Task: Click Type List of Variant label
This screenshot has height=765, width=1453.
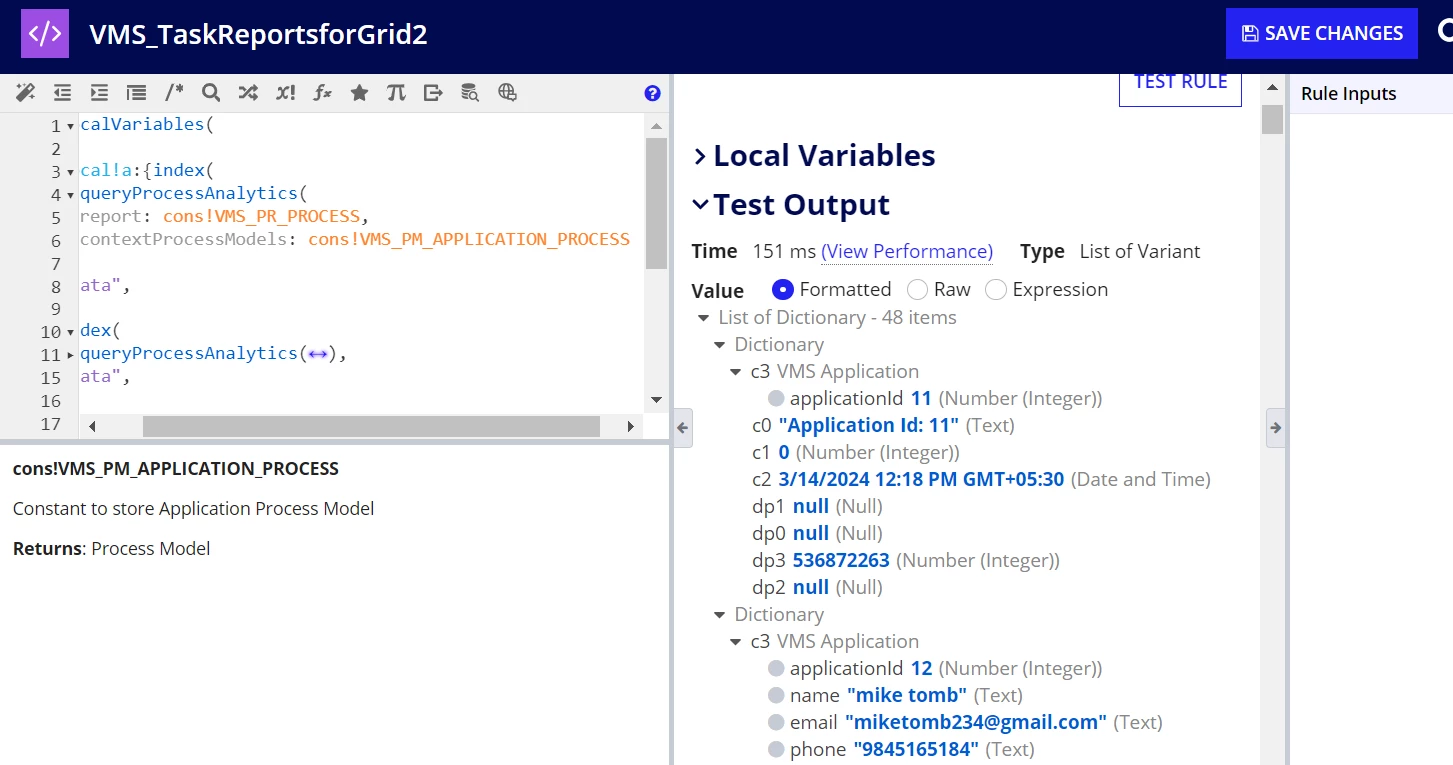Action: click(x=1110, y=252)
